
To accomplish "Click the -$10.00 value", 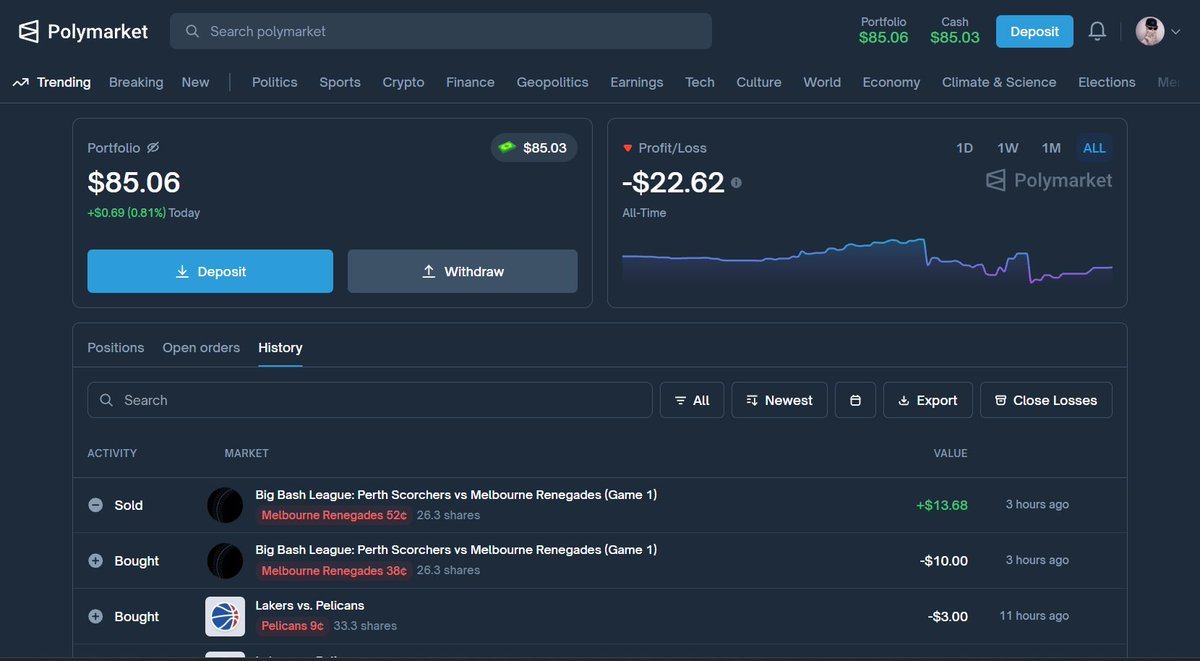I will click(943, 561).
